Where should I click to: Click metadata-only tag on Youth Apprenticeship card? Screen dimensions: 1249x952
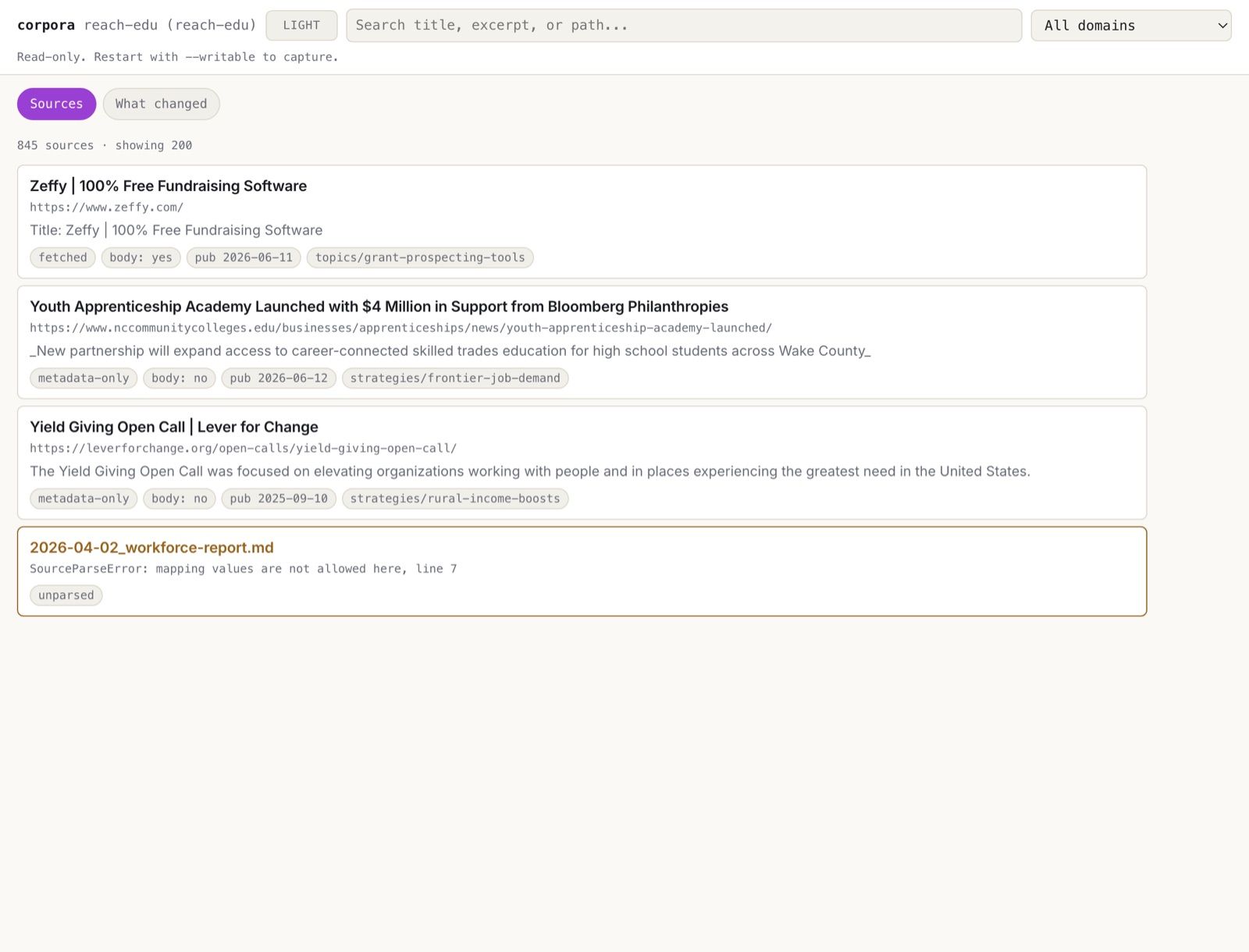point(84,378)
